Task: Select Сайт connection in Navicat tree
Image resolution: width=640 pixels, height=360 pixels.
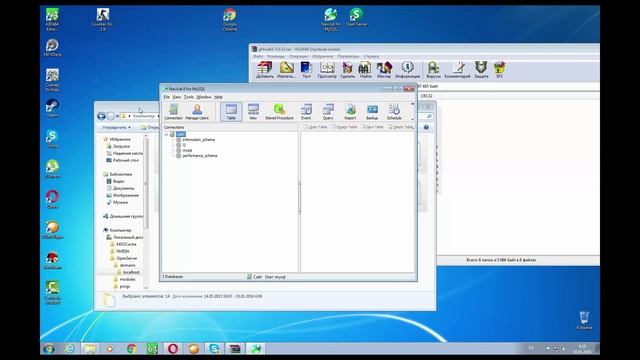Action: (x=181, y=134)
